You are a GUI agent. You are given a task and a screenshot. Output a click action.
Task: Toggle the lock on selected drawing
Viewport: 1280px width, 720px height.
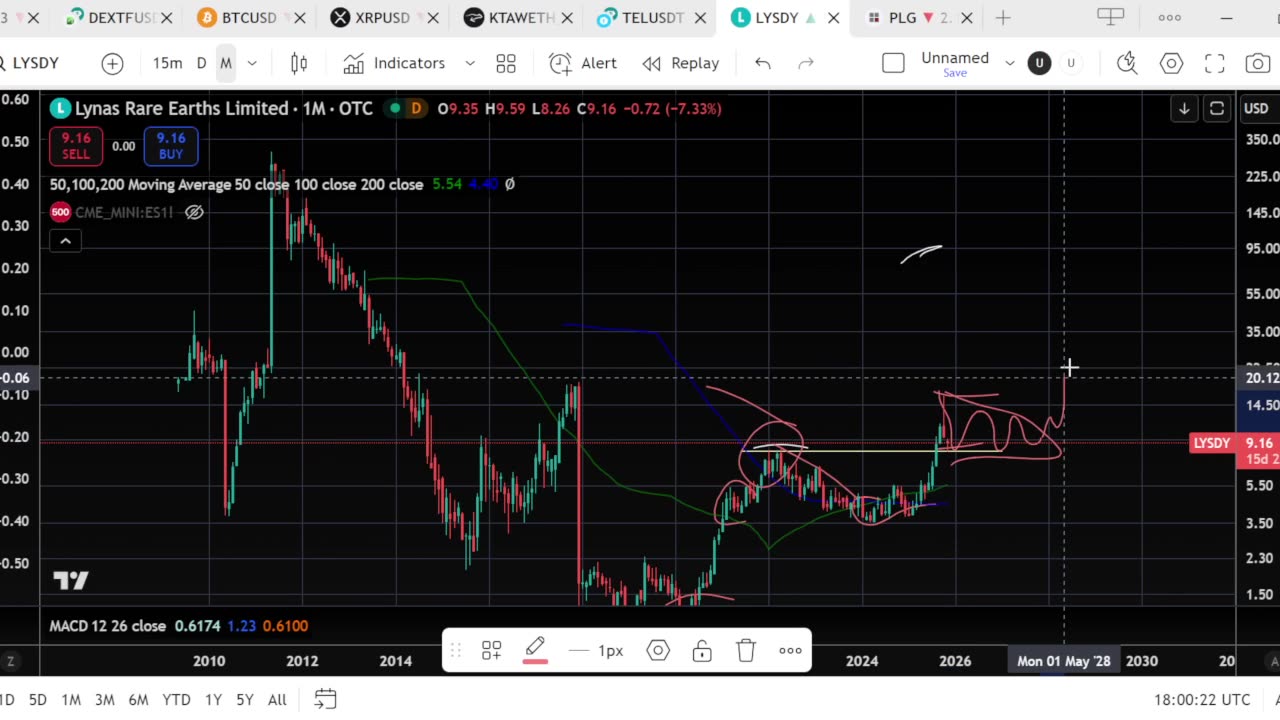pyautogui.click(x=702, y=651)
